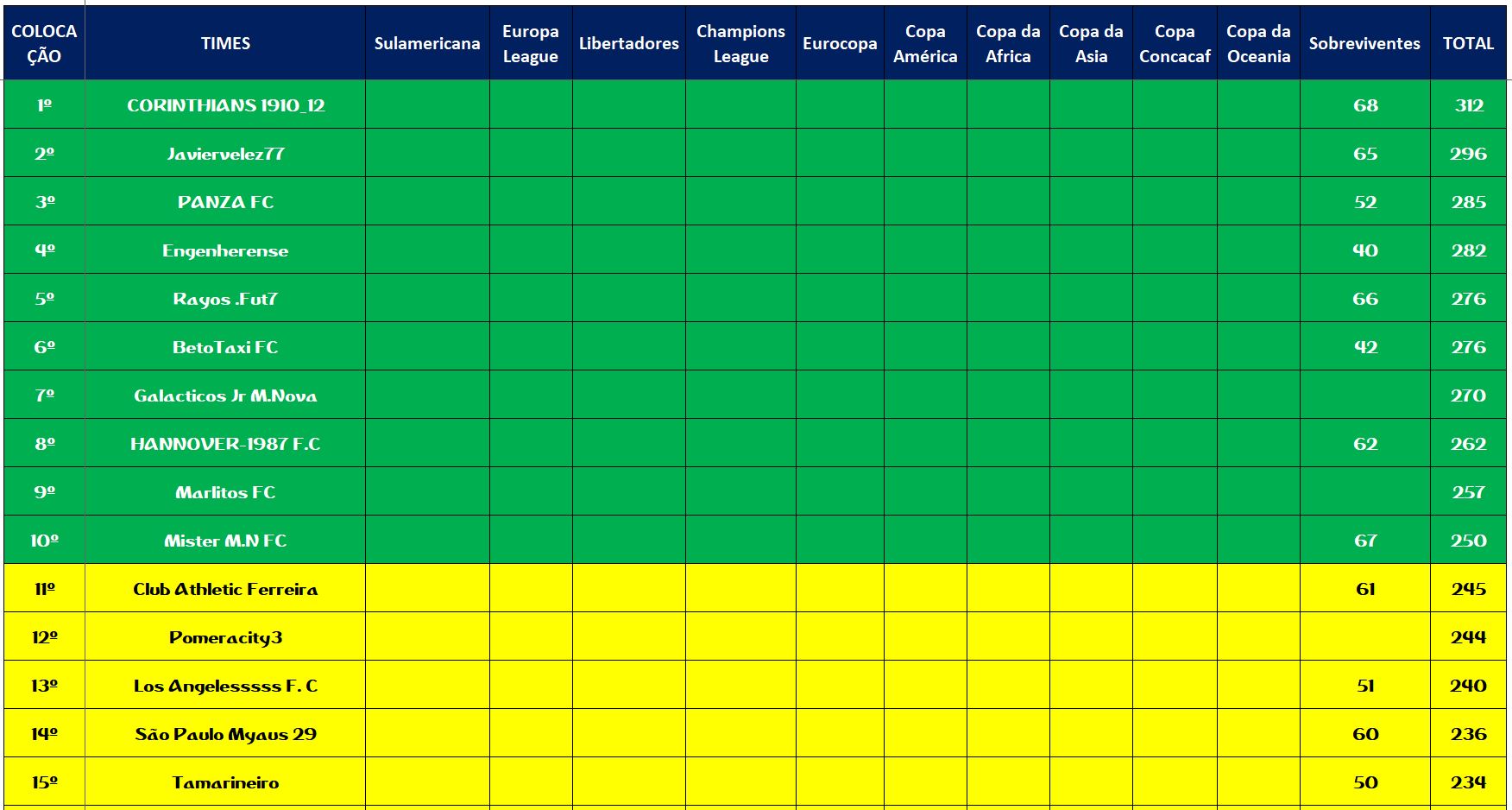Screen dimensions: 1512x810
Task: Click the TOTAL column header
Action: (x=1468, y=43)
